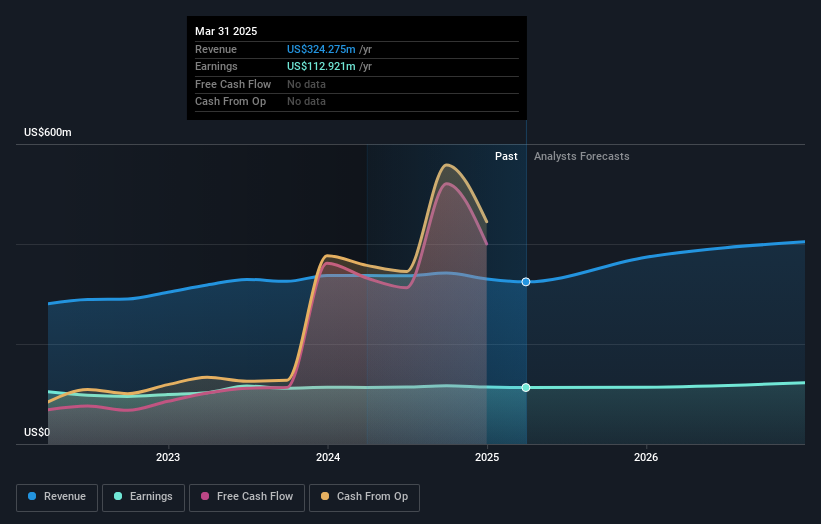Click the Past section label
Viewport: 821px width, 524px height.
click(x=506, y=157)
